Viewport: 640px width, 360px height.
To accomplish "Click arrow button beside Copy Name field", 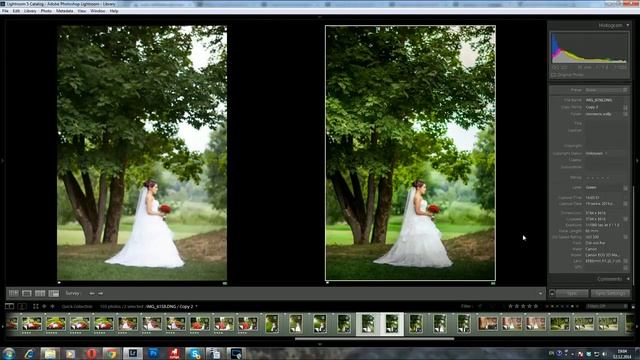I will [x=625, y=107].
